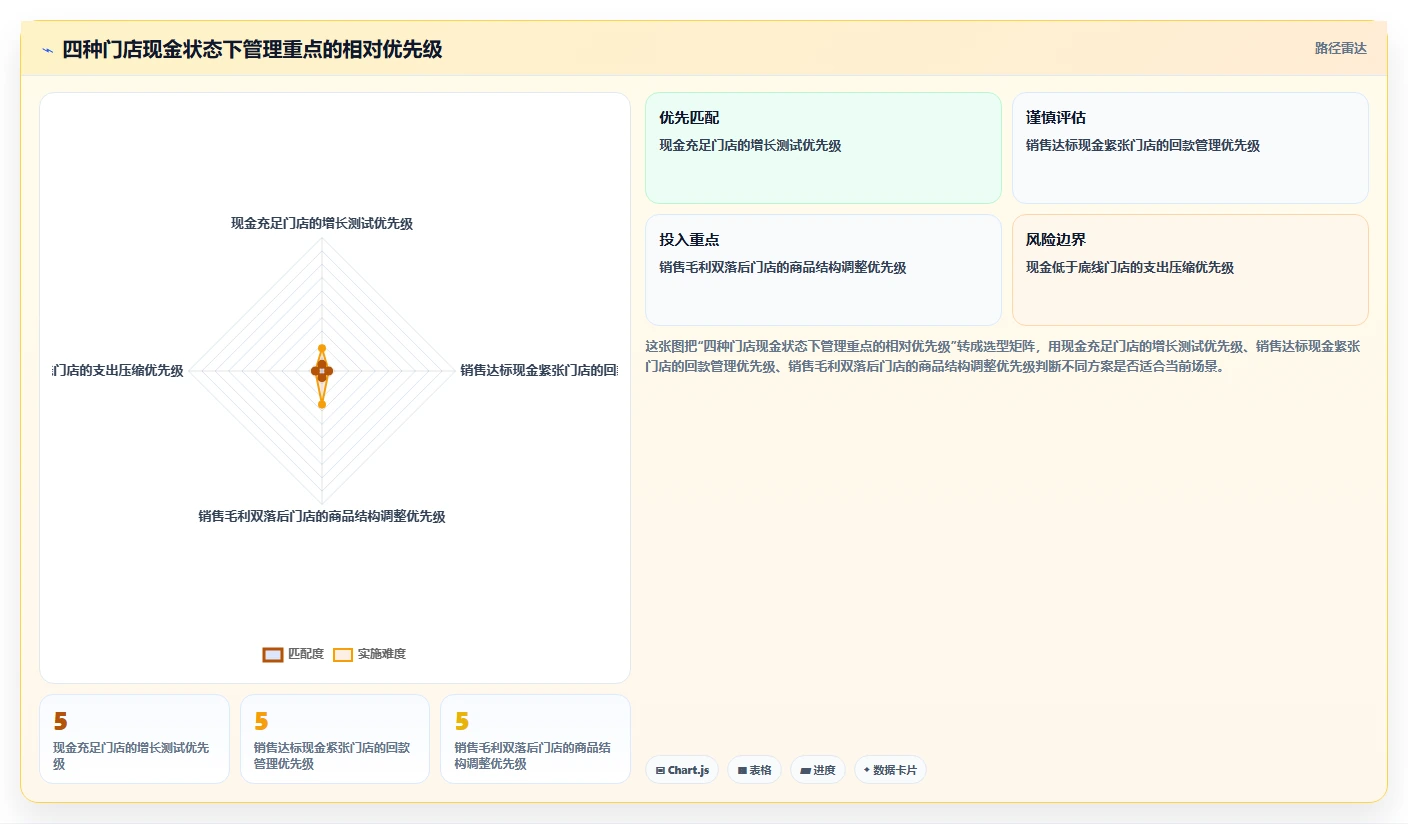Click the 匹配度 legend color box
This screenshot has height=824, width=1408.
[x=273, y=655]
